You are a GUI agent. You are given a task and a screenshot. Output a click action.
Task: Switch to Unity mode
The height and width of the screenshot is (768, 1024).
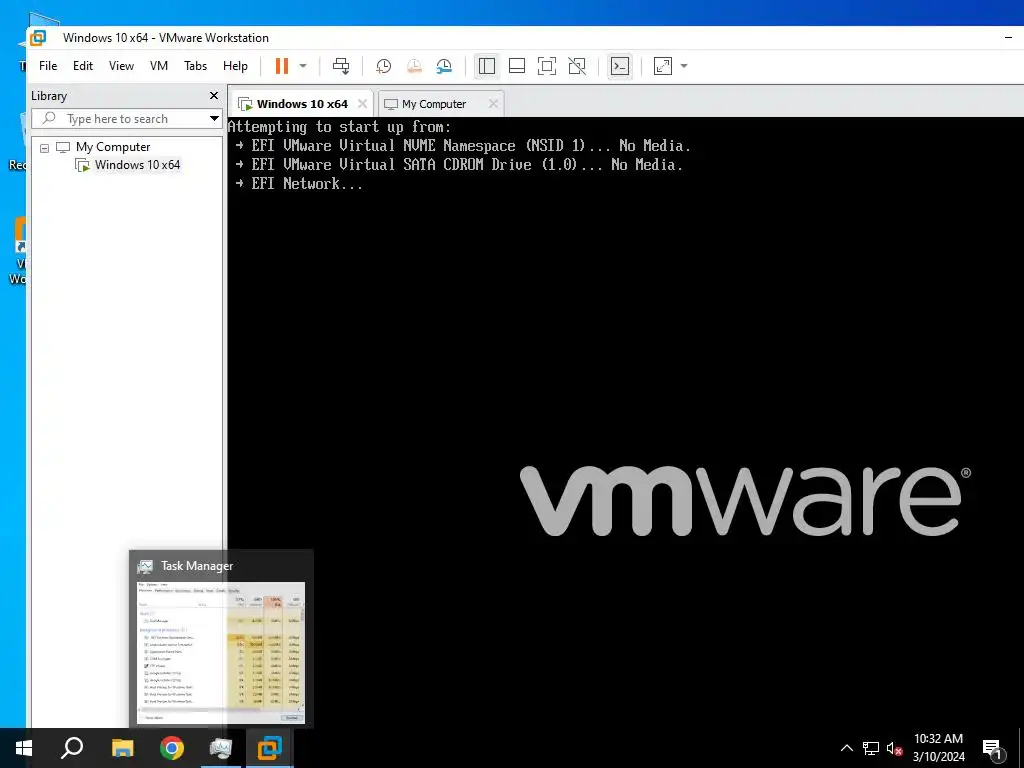577,66
